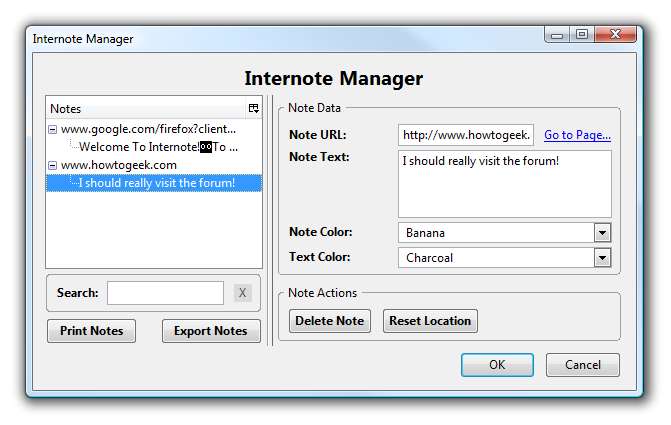Select 'I should really visit the forum!' note
The height and width of the screenshot is (425, 671).
[x=156, y=183]
